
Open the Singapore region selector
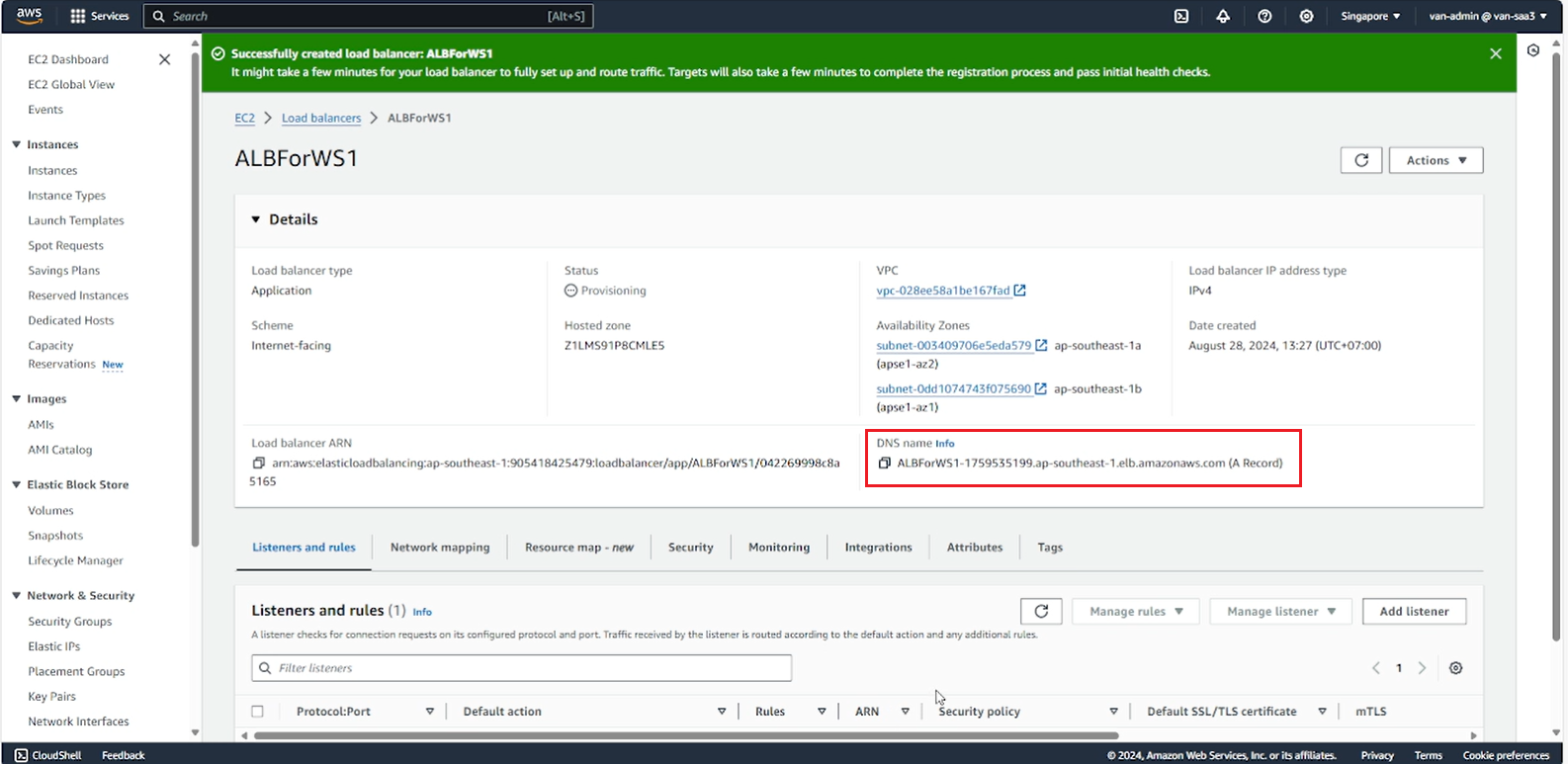pyautogui.click(x=1370, y=16)
